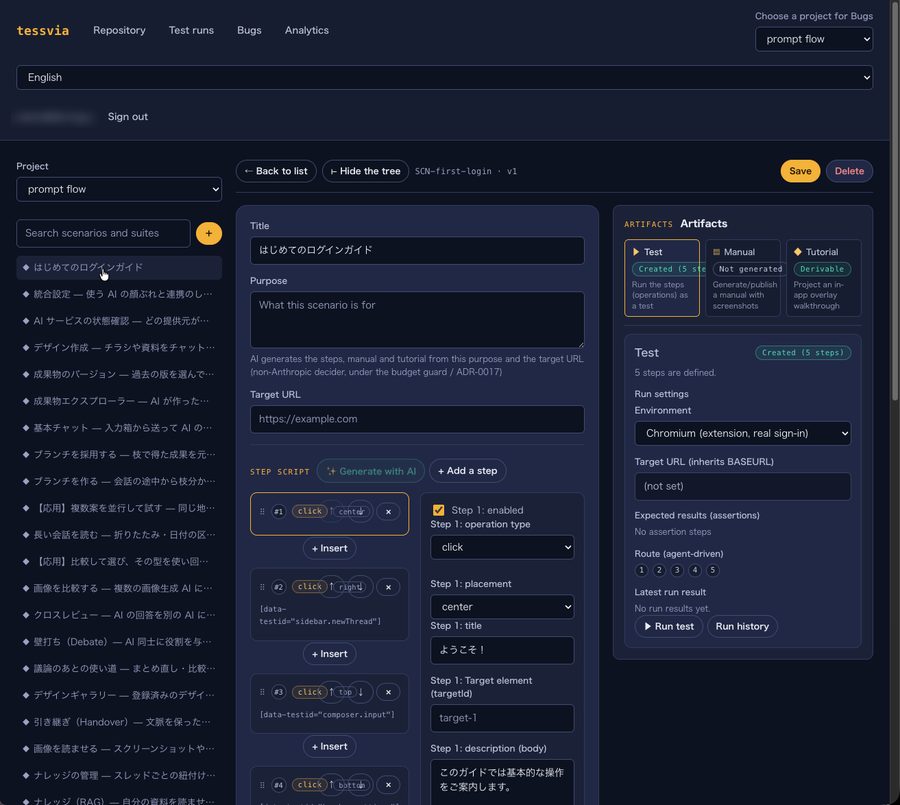Move step #2 up with the up arrow
The height and width of the screenshot is (805, 900).
pyautogui.click(x=331, y=587)
